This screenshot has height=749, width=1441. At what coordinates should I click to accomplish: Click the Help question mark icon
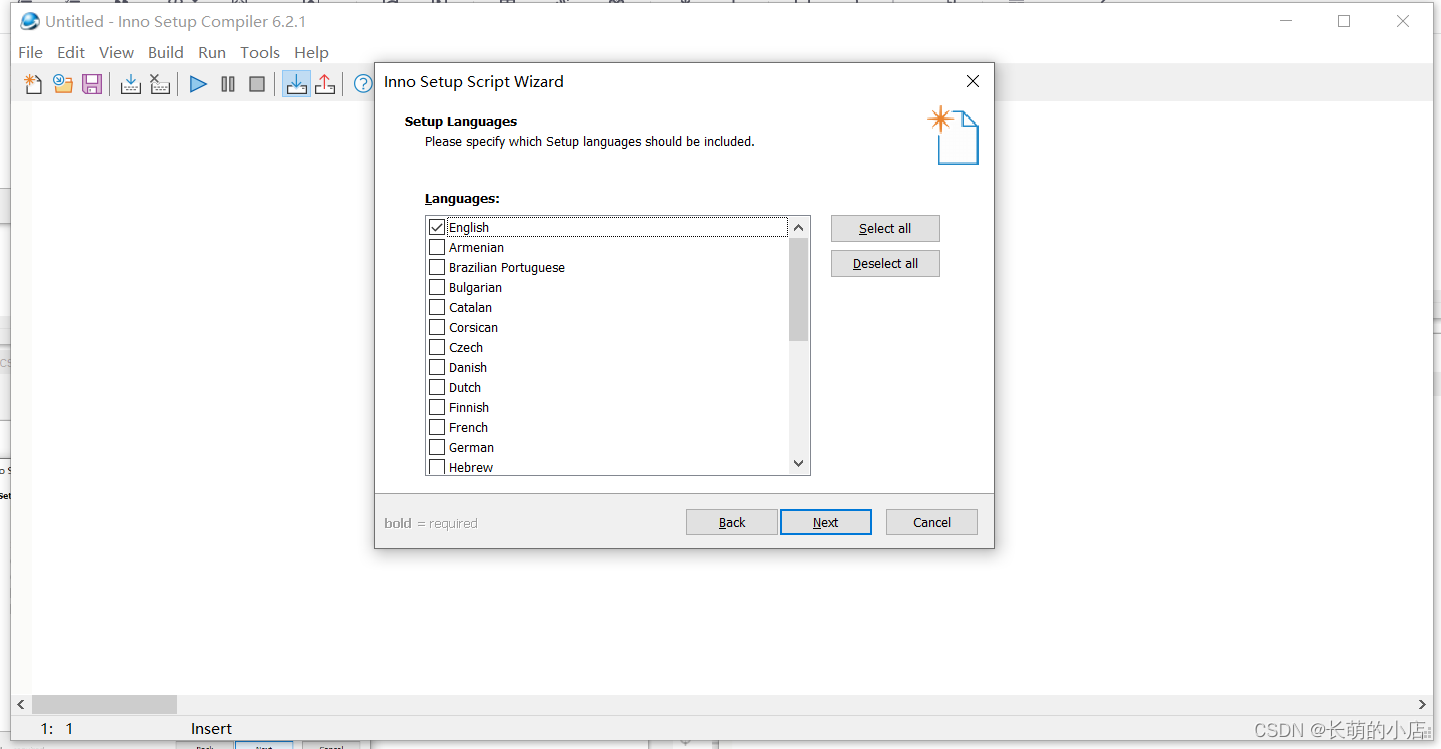point(363,84)
